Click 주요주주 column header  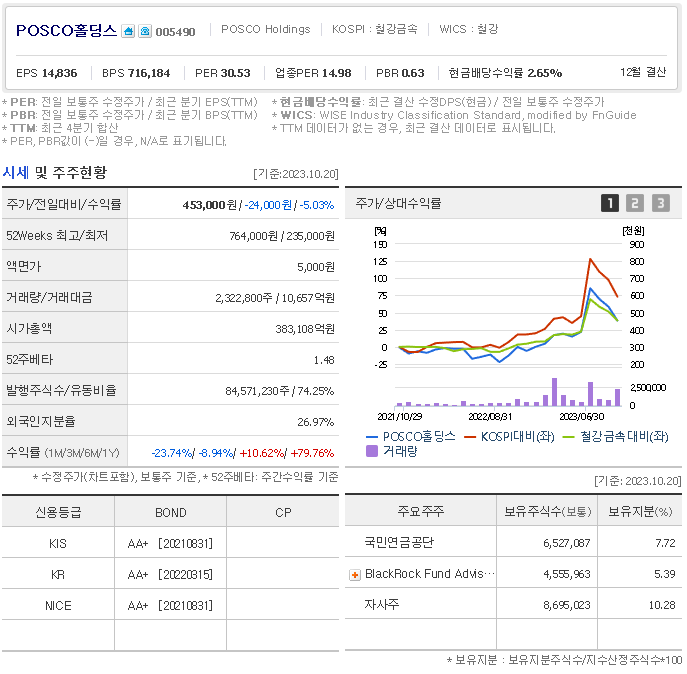point(421,511)
